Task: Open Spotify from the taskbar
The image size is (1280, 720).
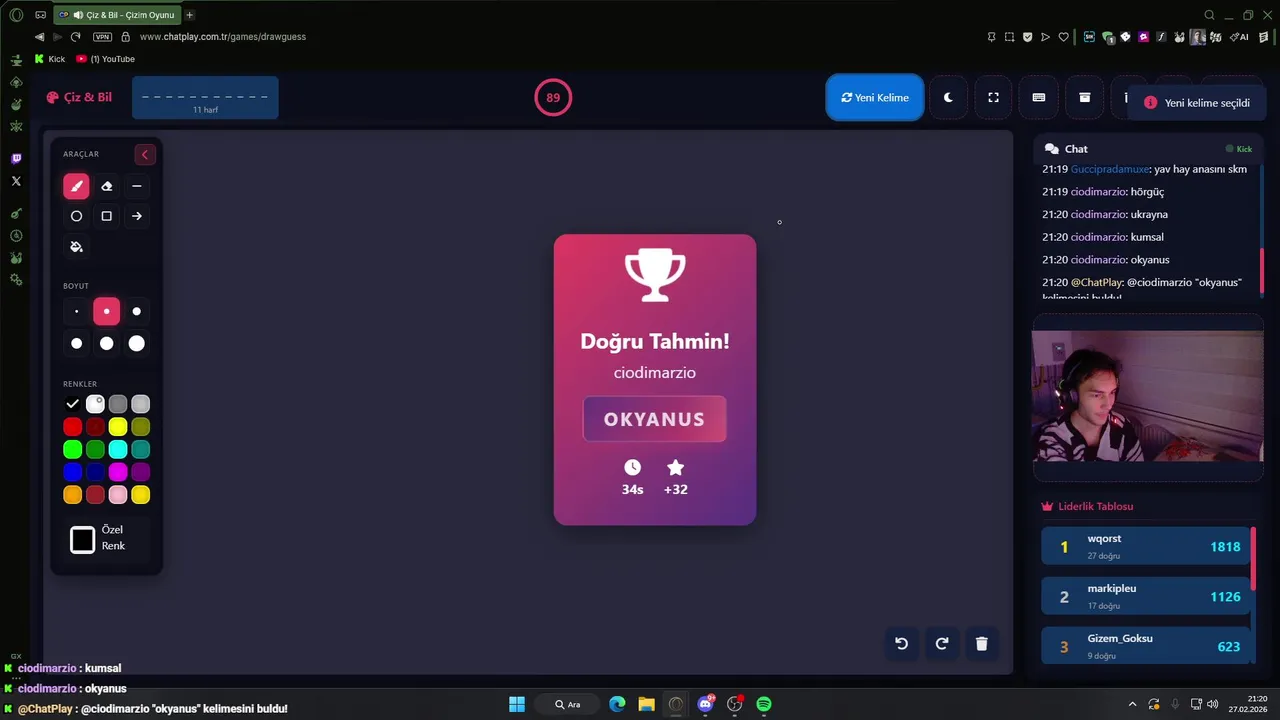Action: pyautogui.click(x=764, y=704)
